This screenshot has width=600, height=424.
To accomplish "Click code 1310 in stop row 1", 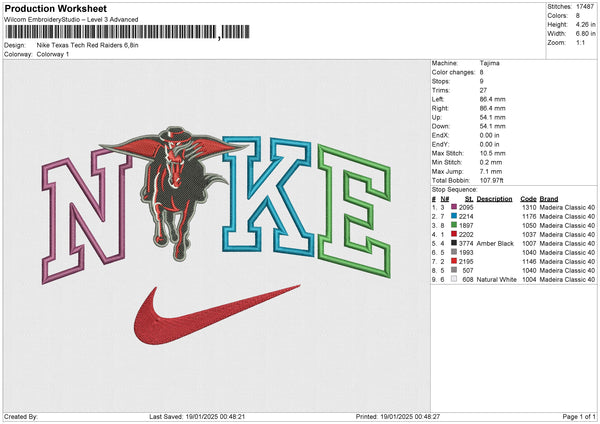I will click(529, 207).
